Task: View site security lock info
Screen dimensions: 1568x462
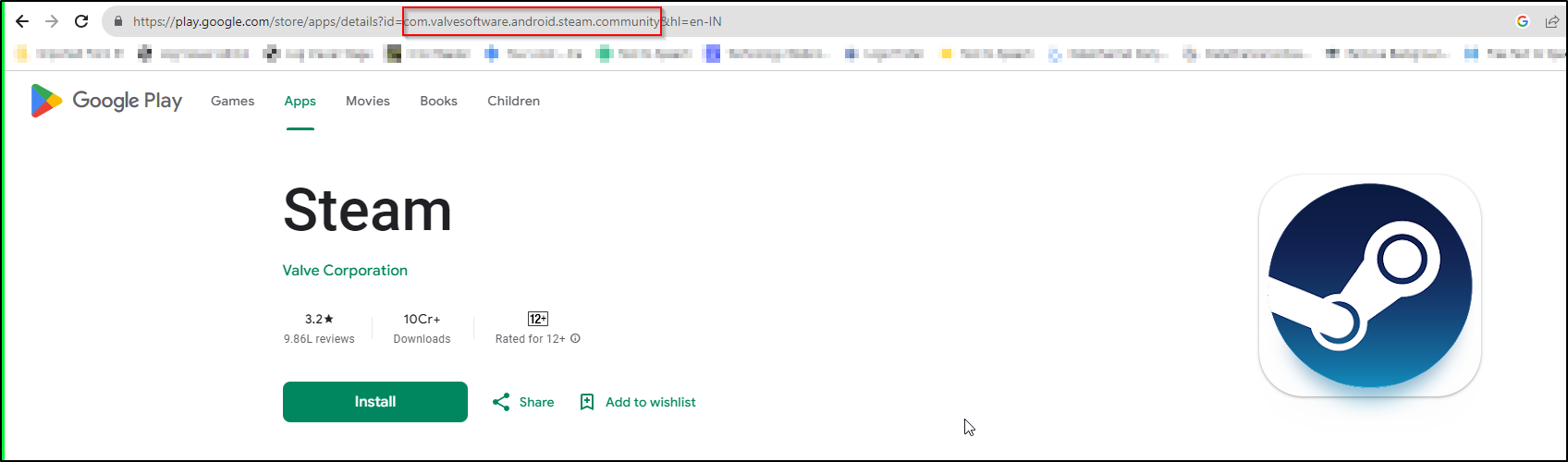Action: pyautogui.click(x=118, y=21)
